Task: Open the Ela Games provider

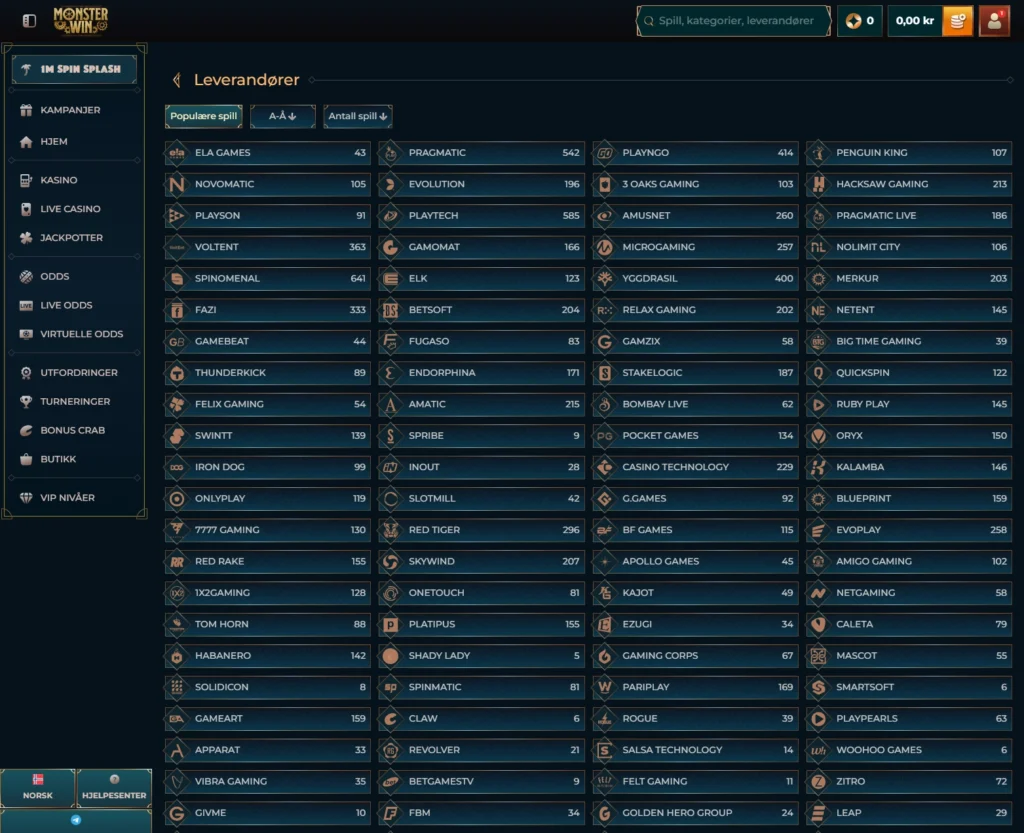Action: point(268,153)
